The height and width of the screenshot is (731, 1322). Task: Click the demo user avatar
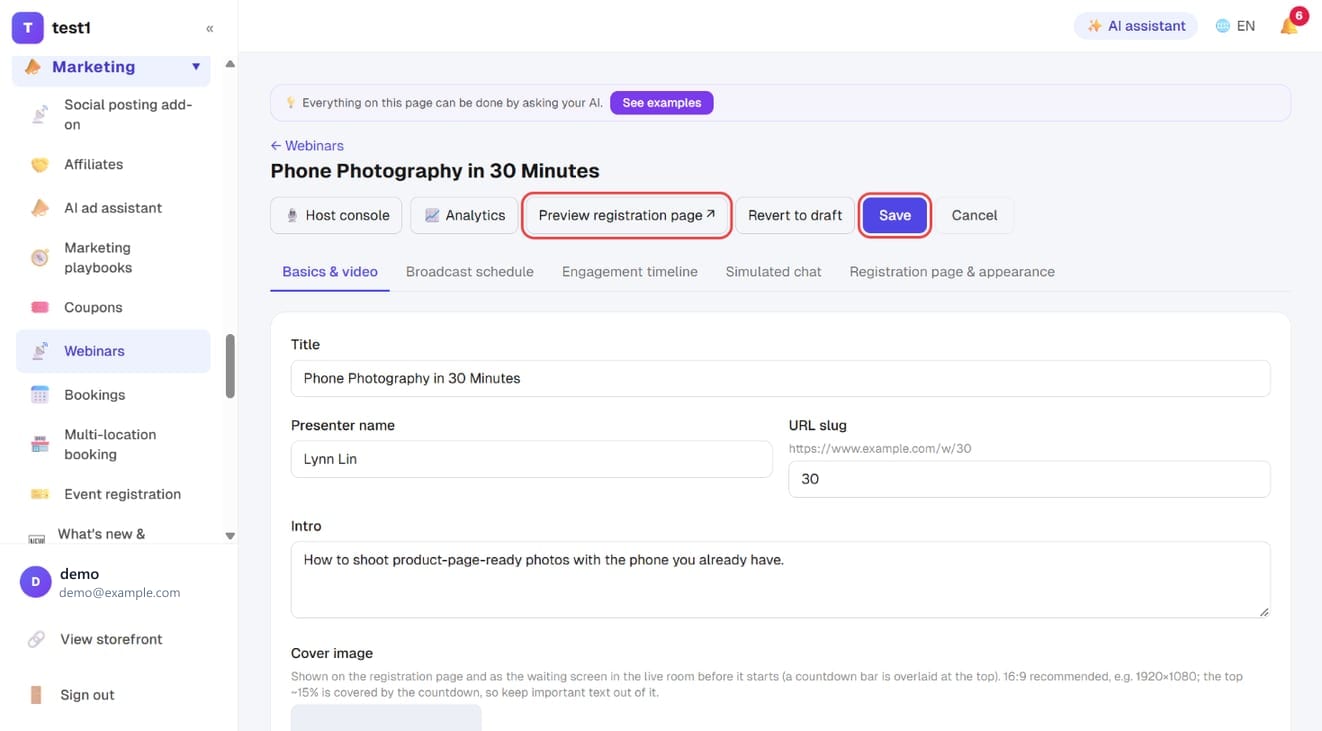(36, 582)
